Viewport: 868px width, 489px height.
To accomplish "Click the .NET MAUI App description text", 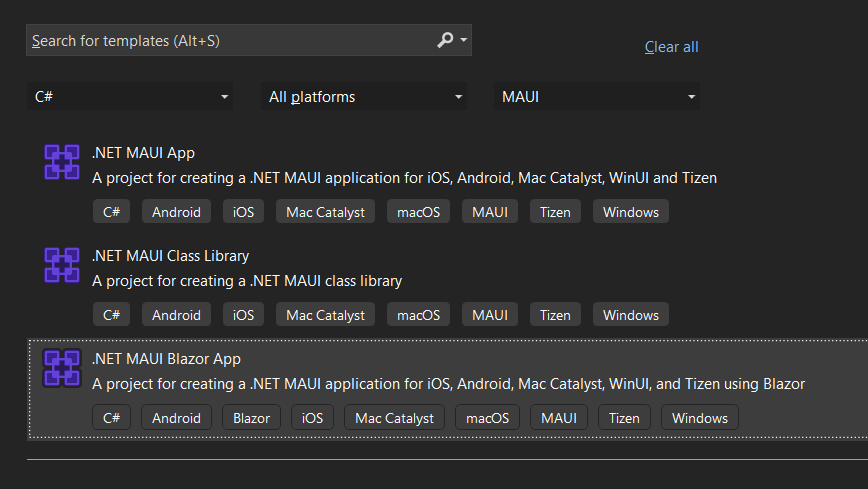I will click(x=404, y=178).
